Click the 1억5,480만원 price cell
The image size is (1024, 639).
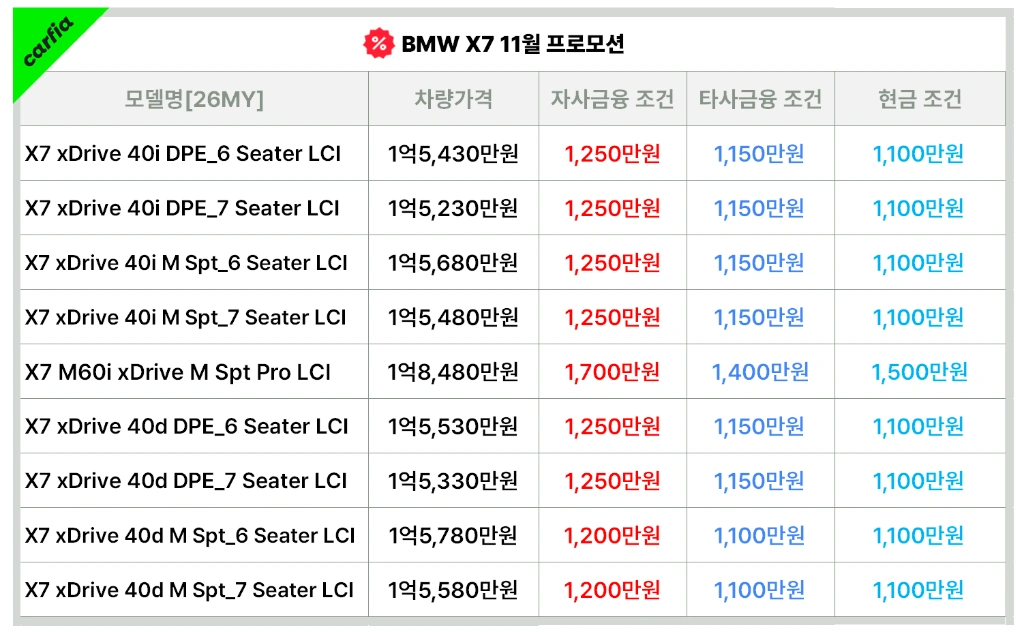[x=453, y=317]
